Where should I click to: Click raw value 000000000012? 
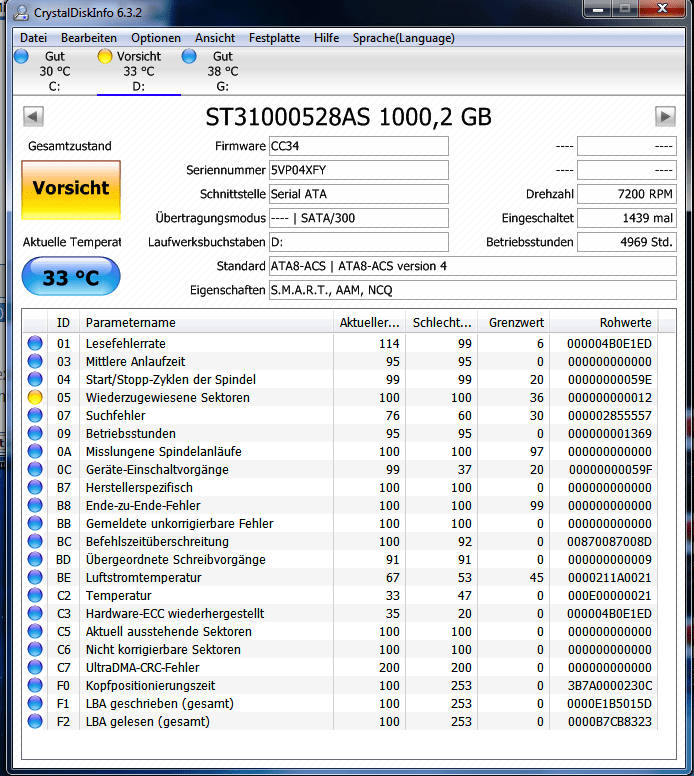tap(610, 397)
